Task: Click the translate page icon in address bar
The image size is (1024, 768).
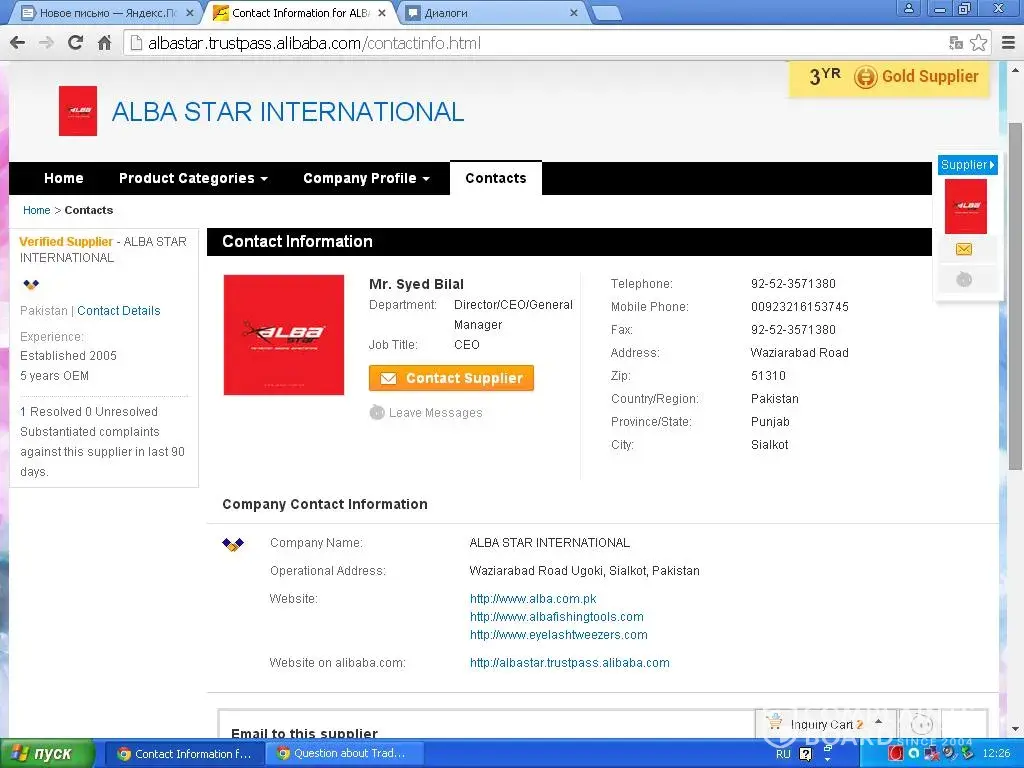Action: click(956, 43)
